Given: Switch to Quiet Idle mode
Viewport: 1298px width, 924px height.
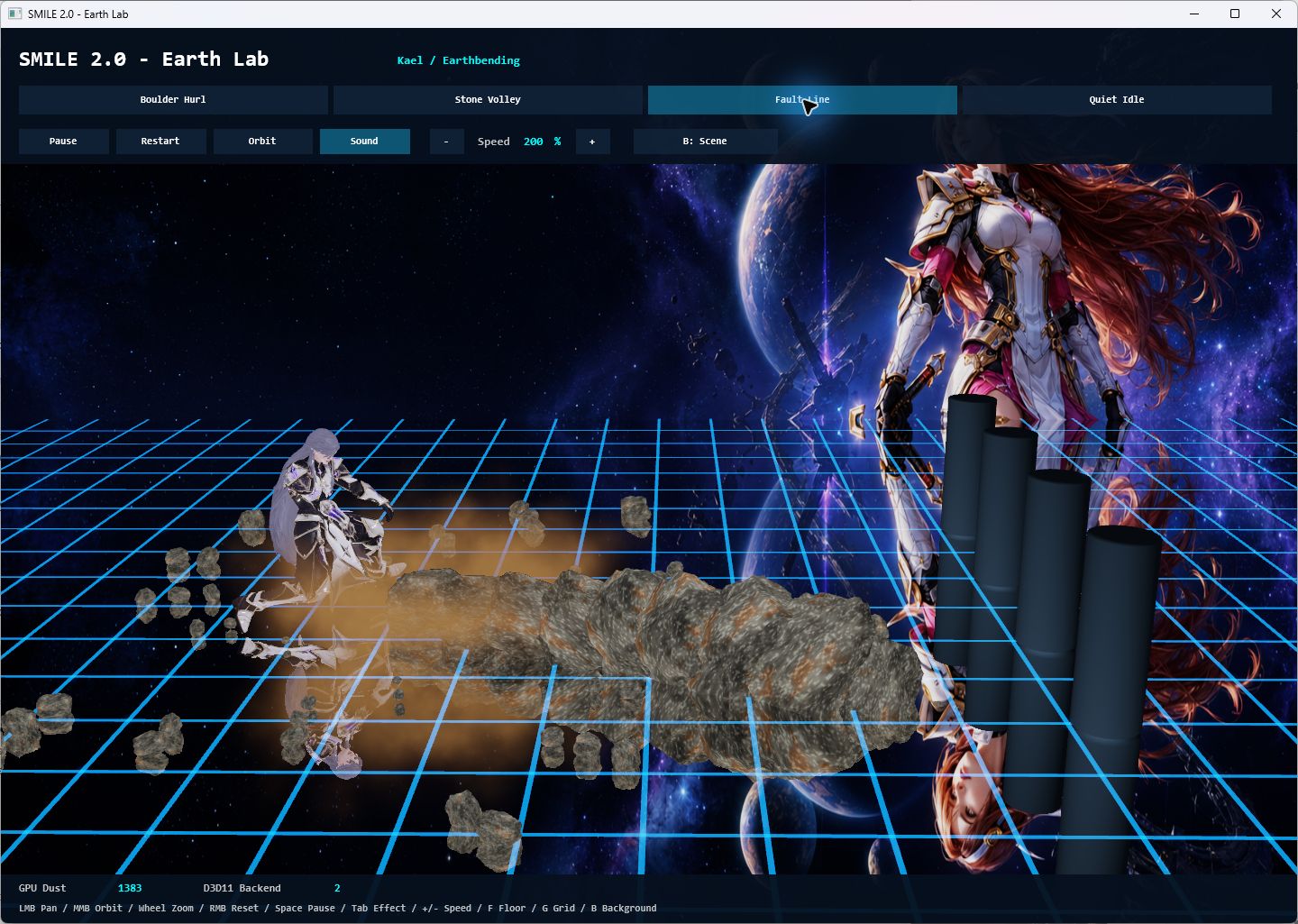Looking at the screenshot, I should [1117, 100].
